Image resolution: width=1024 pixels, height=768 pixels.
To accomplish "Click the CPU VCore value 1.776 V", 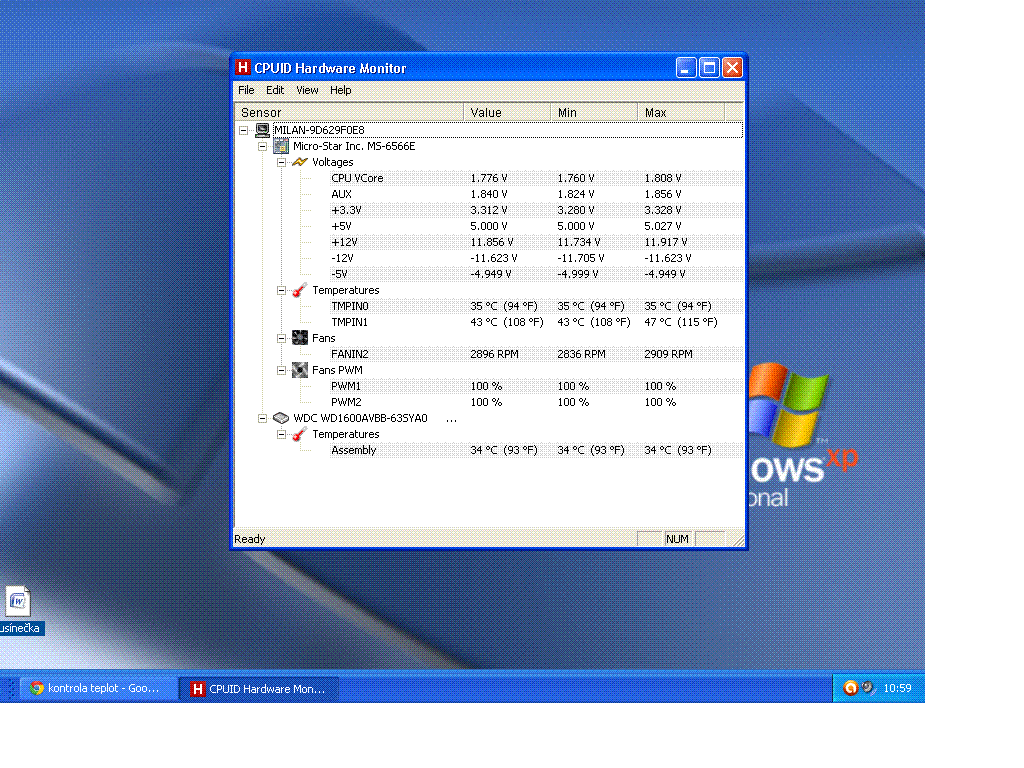I will [488, 178].
